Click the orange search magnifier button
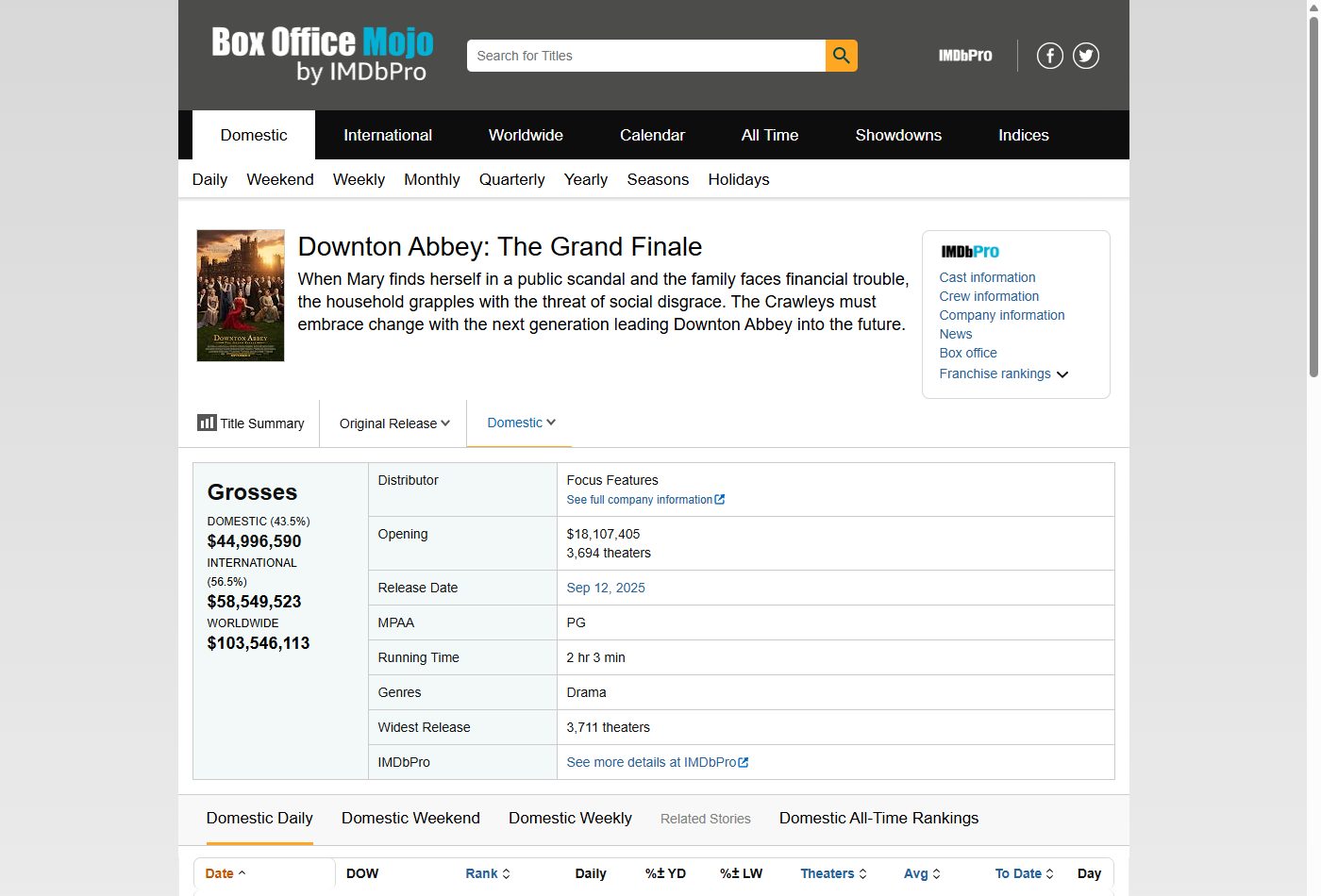Image resolution: width=1321 pixels, height=896 pixels. click(x=842, y=56)
